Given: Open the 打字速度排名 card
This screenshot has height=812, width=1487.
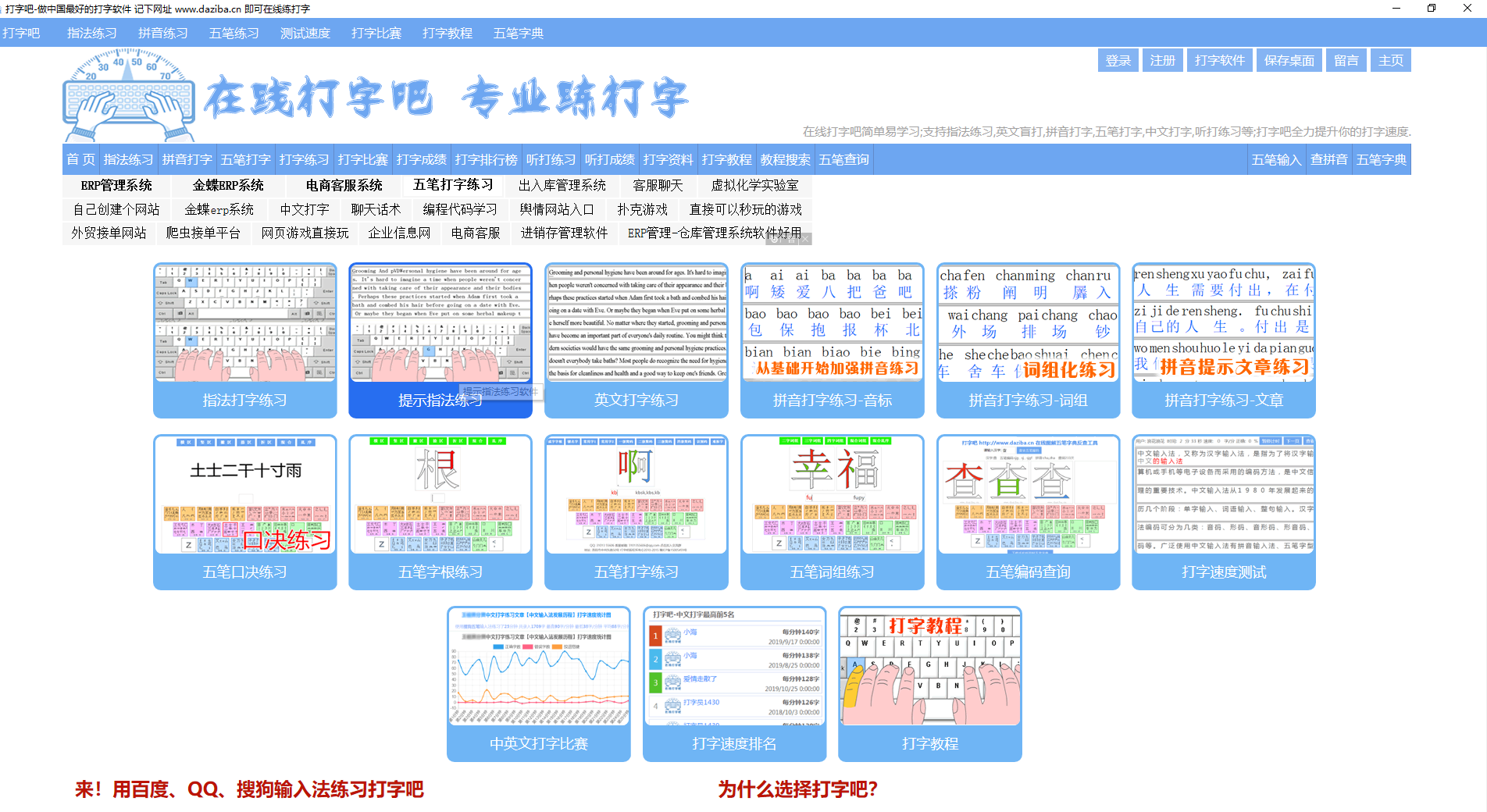Looking at the screenshot, I should tap(735, 684).
